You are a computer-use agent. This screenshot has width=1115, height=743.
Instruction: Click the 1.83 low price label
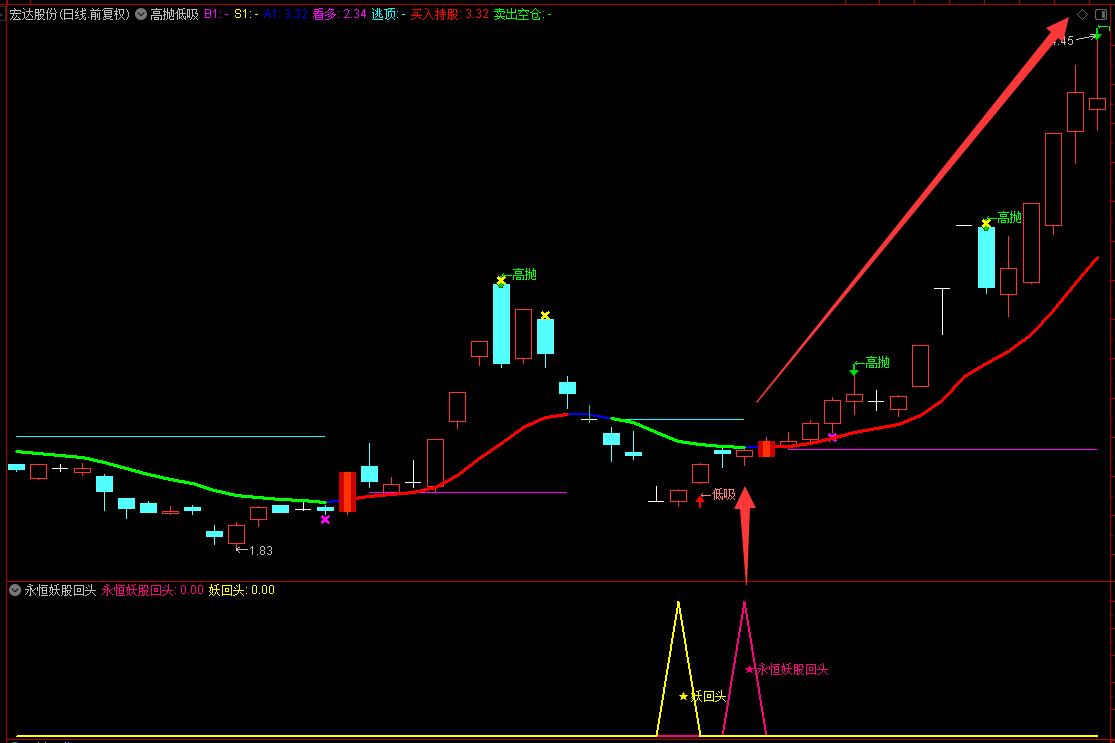coord(260,550)
